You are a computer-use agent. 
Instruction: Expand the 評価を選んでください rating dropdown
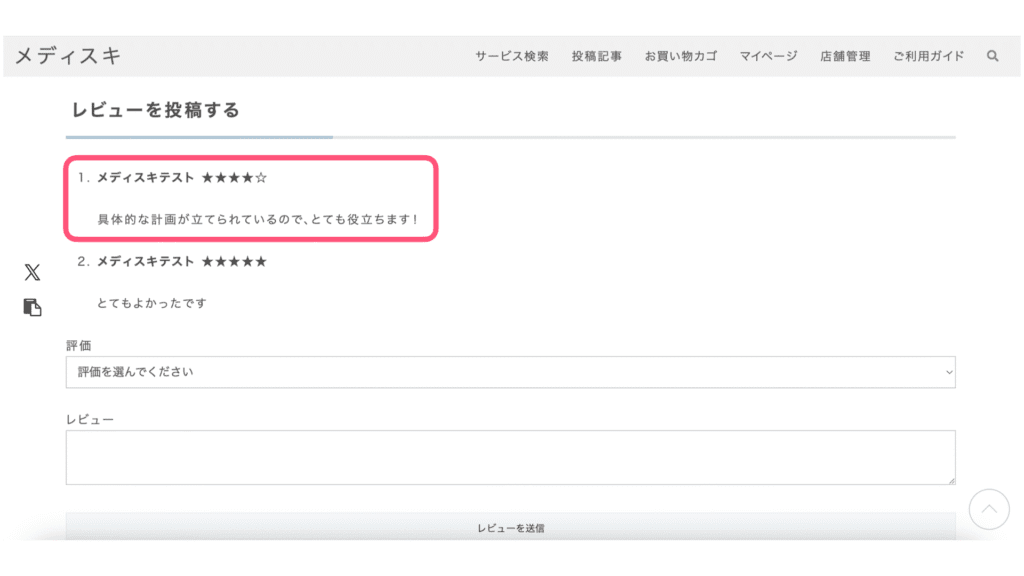511,372
